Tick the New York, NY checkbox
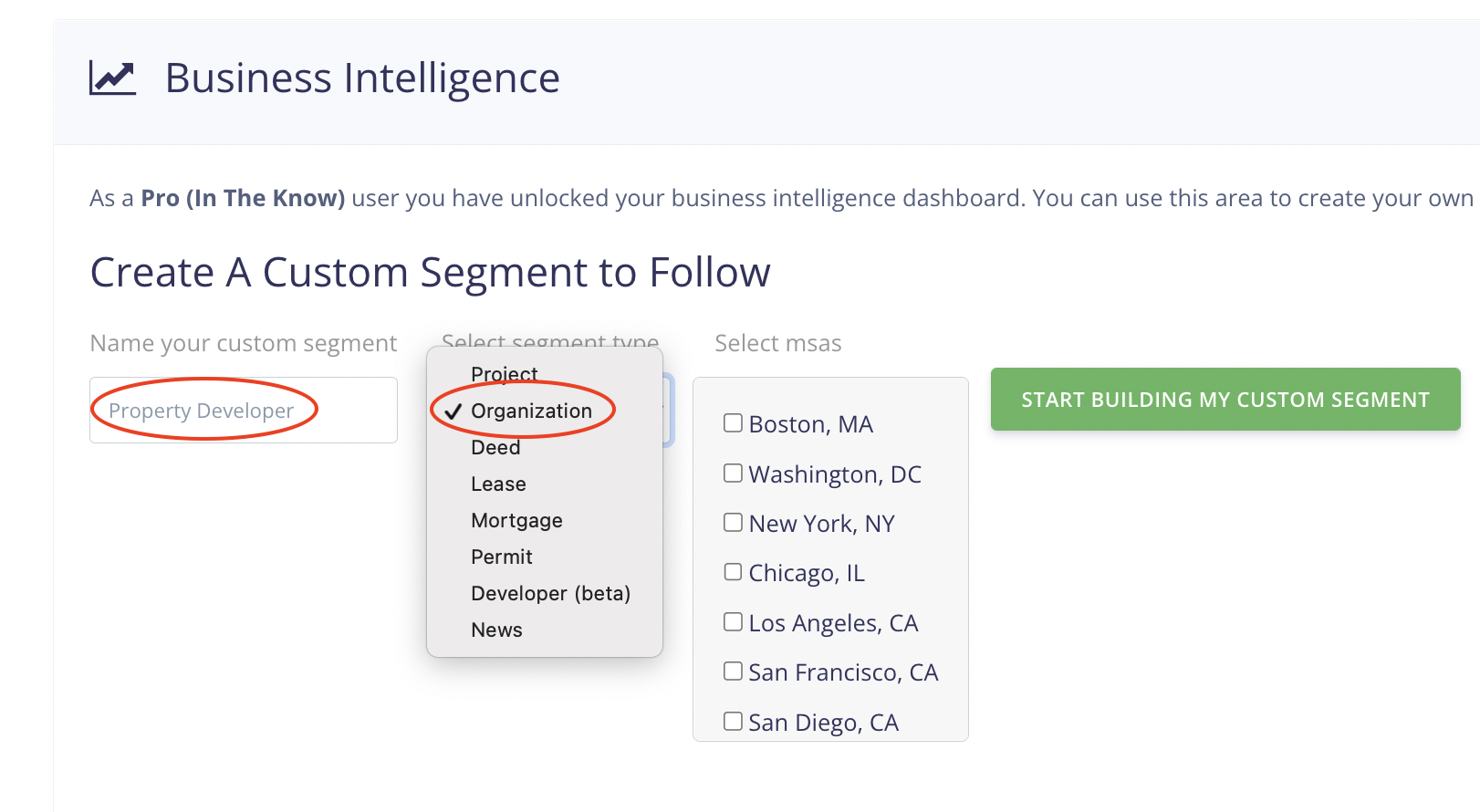Image resolution: width=1480 pixels, height=812 pixels. tap(733, 523)
